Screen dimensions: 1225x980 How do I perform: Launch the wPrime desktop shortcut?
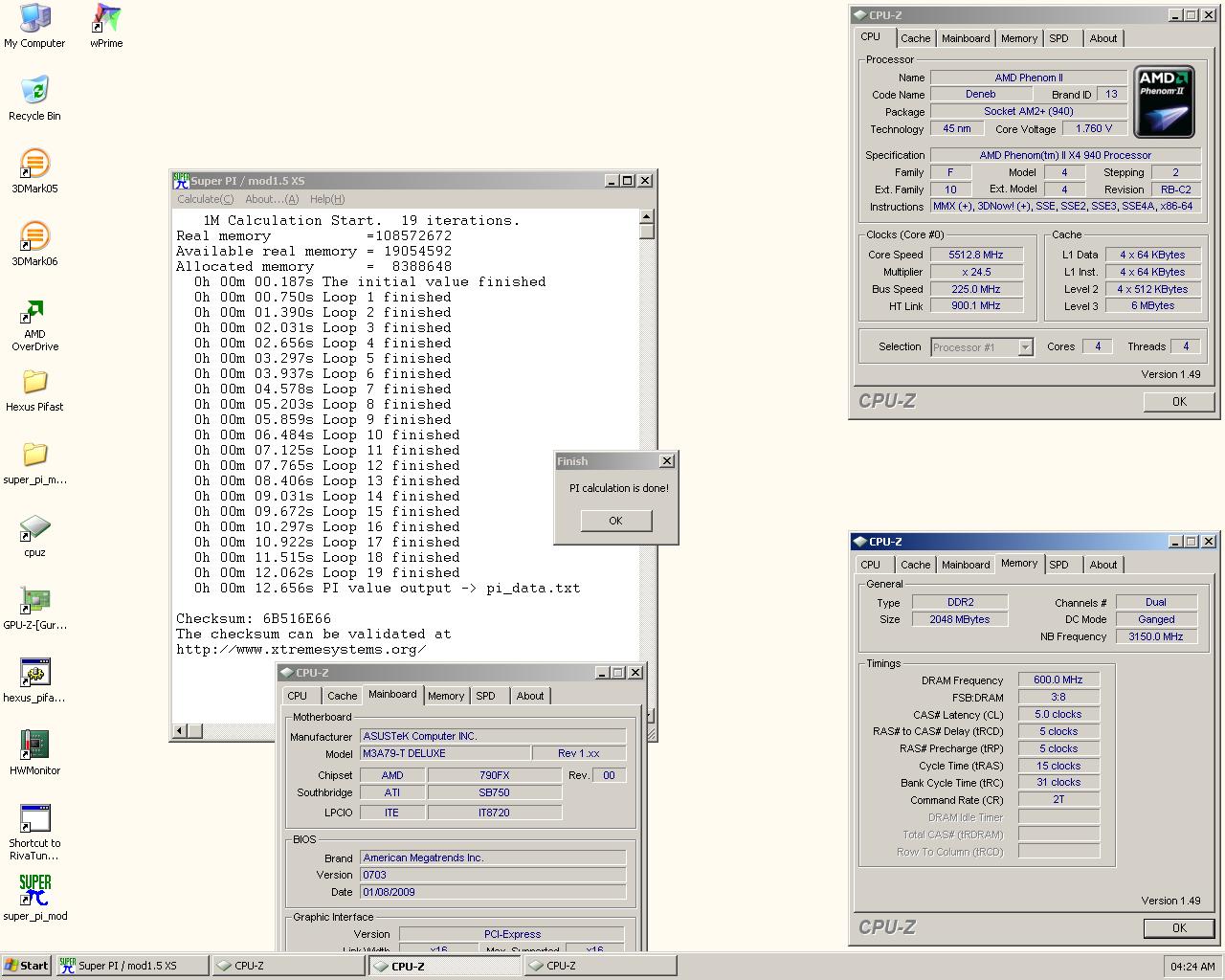tap(106, 26)
